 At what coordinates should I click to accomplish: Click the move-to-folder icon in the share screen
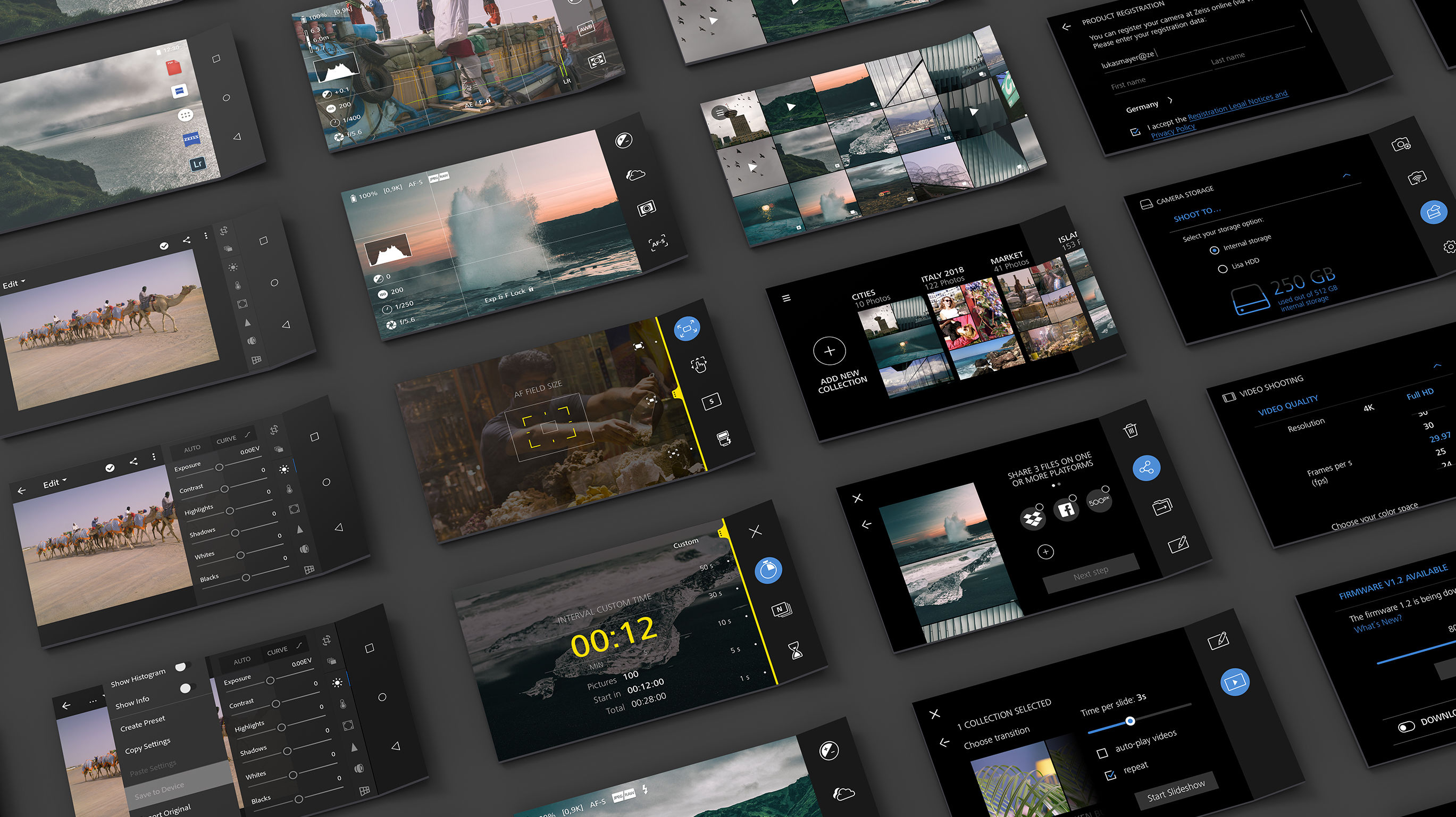[x=1162, y=506]
